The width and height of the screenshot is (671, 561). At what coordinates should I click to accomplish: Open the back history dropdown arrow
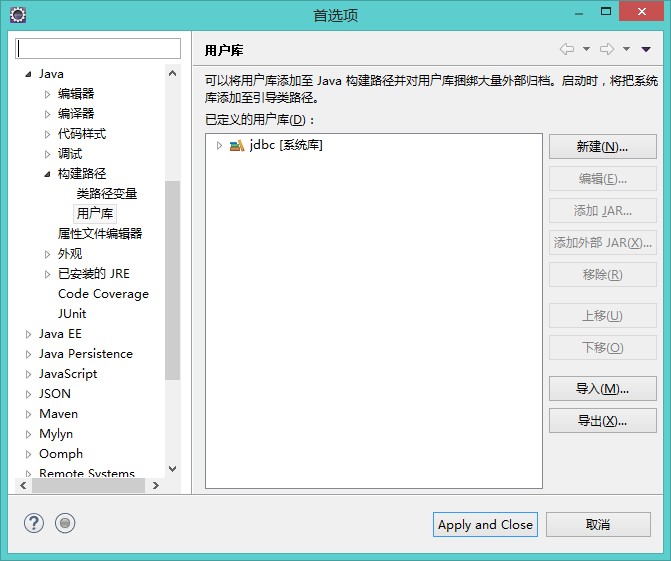coord(587,49)
